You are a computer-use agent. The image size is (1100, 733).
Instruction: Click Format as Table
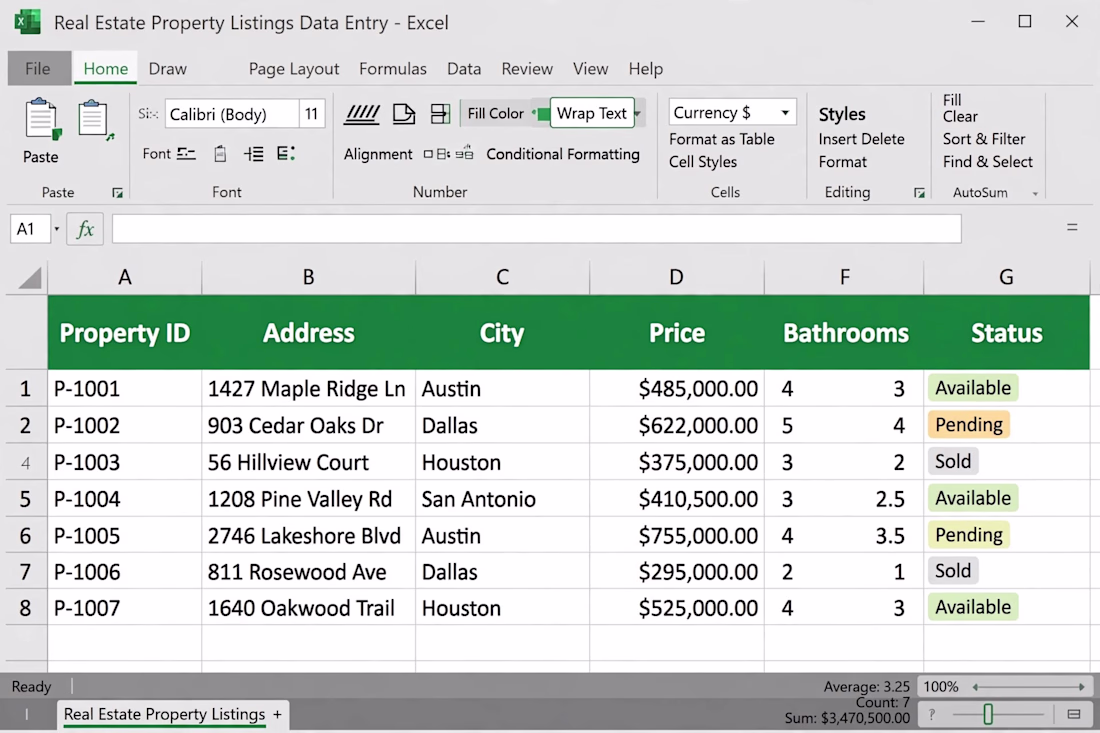tap(721, 139)
